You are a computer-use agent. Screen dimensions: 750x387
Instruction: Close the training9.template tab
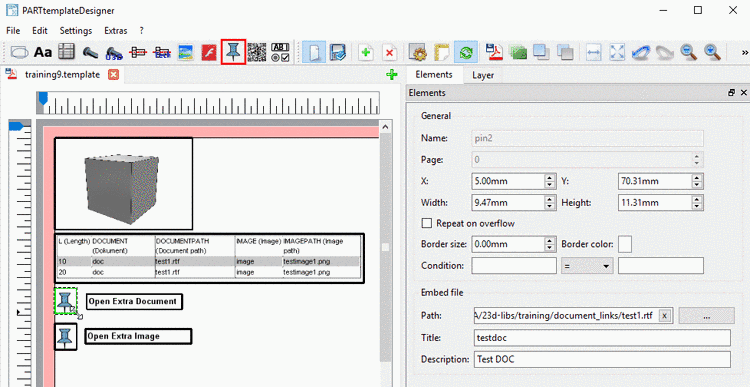113,75
